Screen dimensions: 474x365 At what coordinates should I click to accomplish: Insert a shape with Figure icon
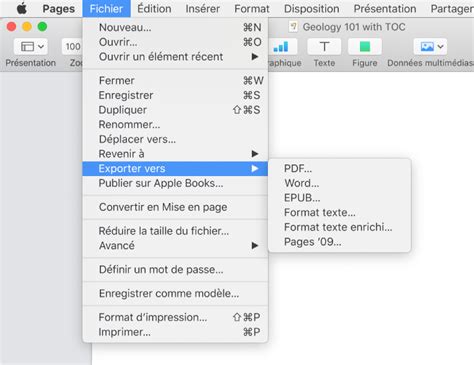tap(365, 47)
